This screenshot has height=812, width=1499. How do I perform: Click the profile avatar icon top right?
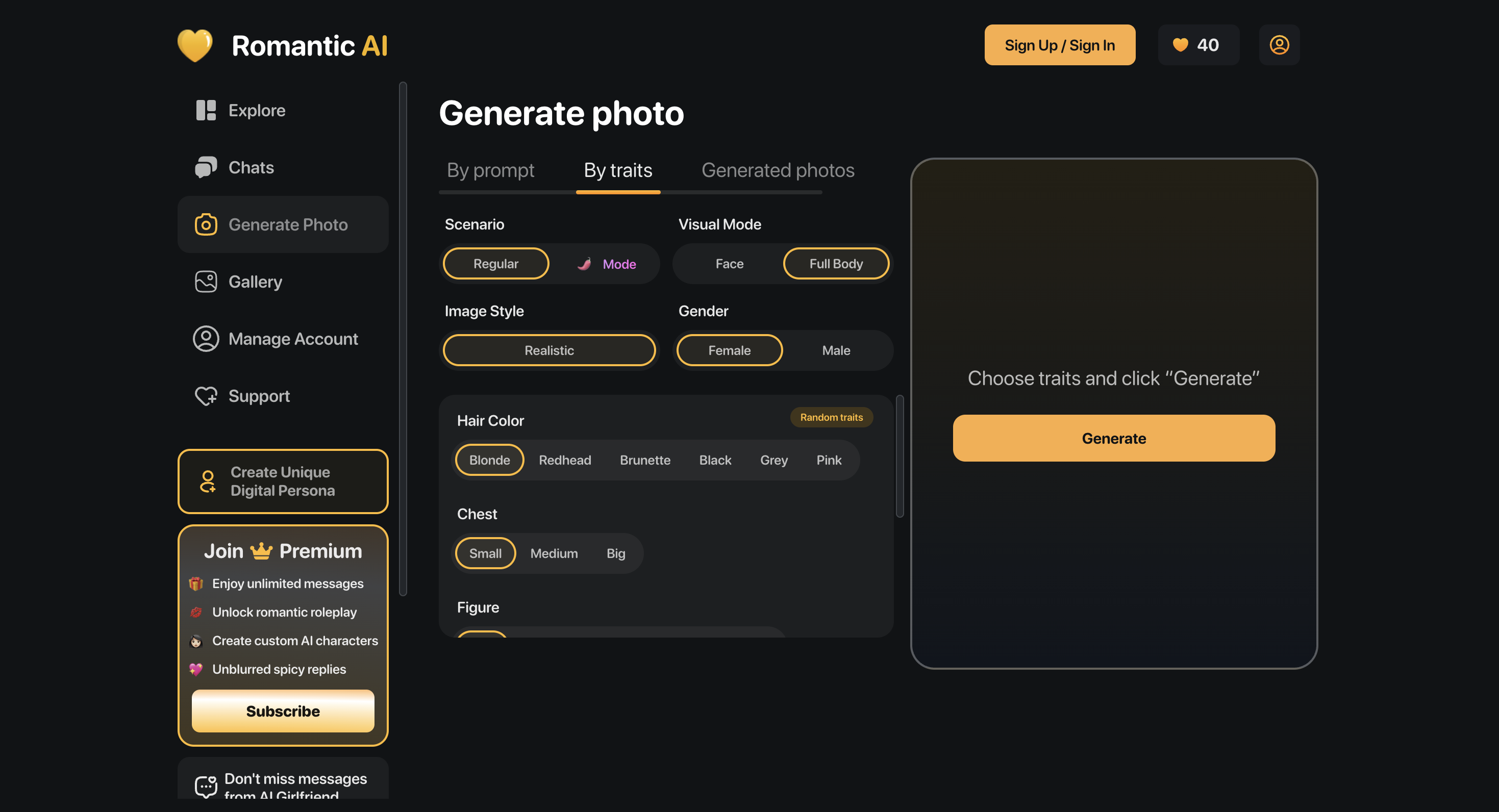[x=1279, y=45]
